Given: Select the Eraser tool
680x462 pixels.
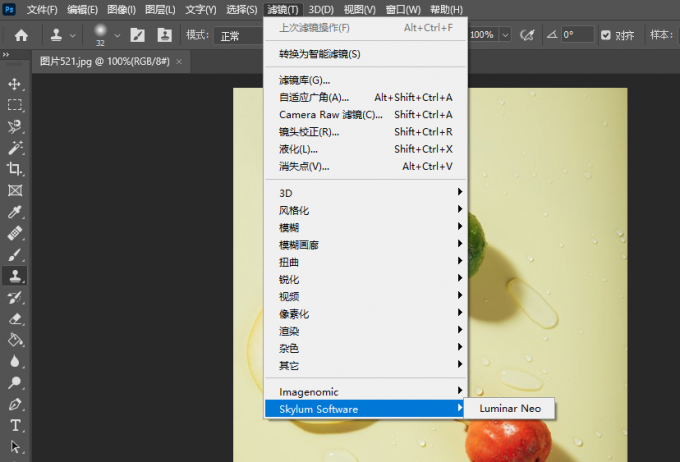Looking at the screenshot, I should click(x=15, y=319).
